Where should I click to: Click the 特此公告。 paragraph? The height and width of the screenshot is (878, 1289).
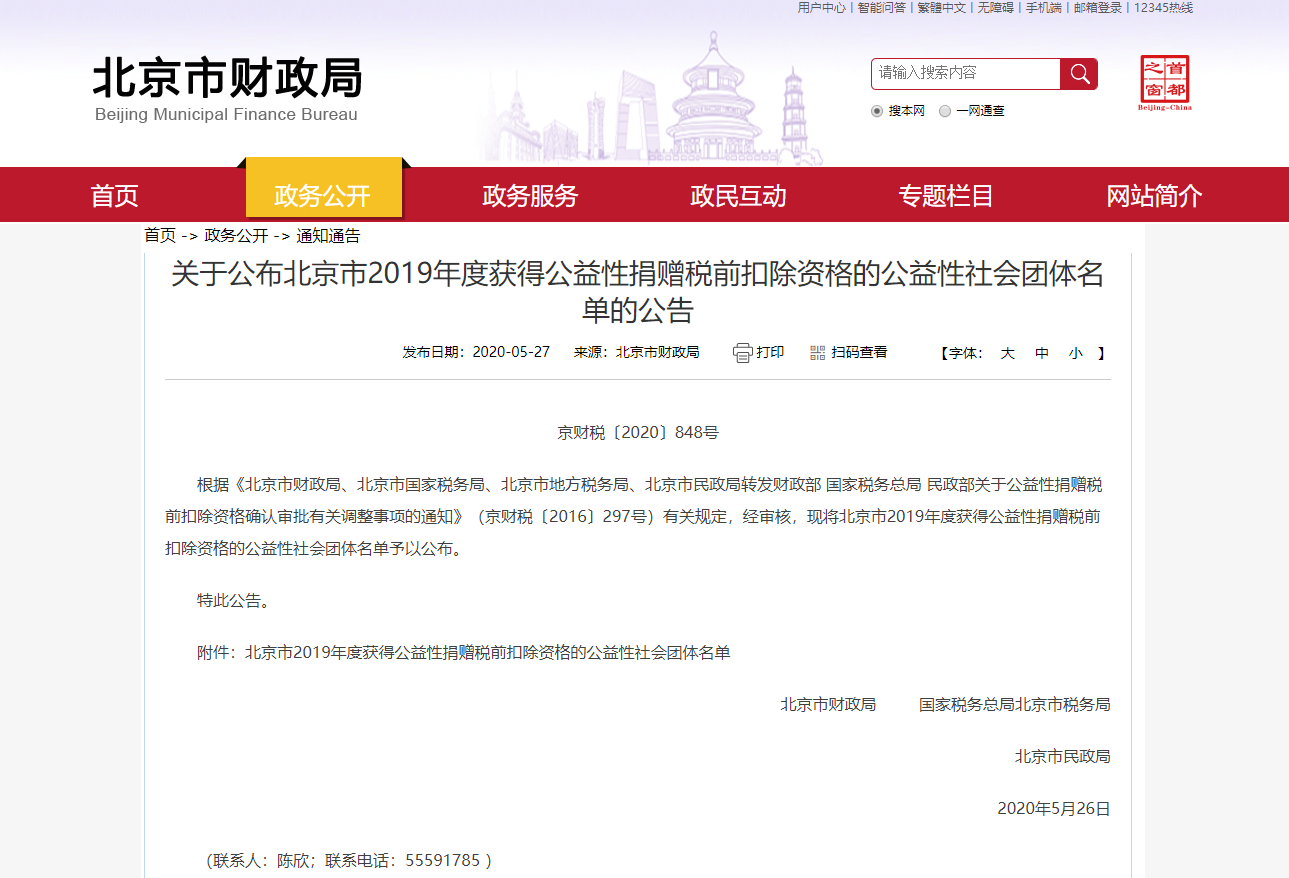click(233, 601)
